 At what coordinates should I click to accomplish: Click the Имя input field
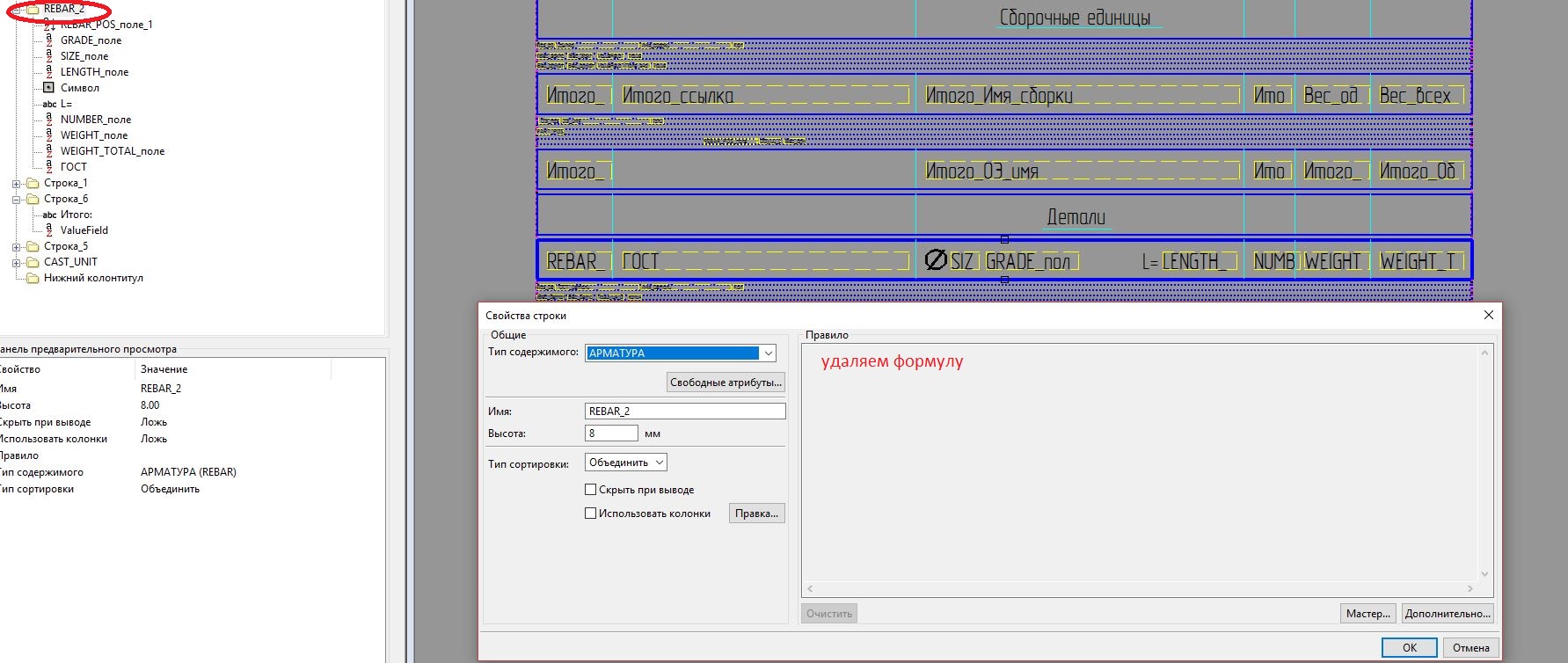(684, 411)
